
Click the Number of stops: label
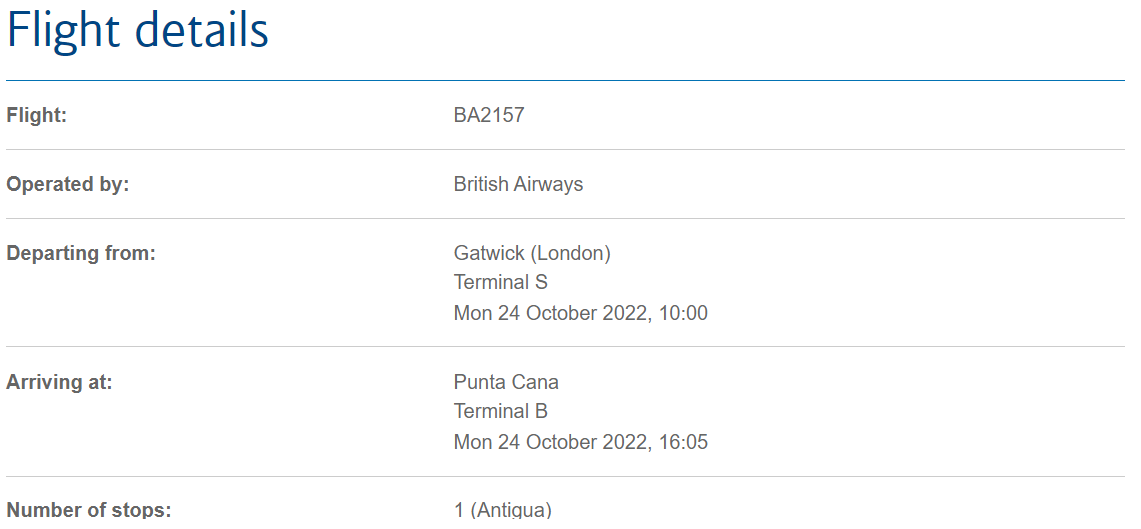89,510
